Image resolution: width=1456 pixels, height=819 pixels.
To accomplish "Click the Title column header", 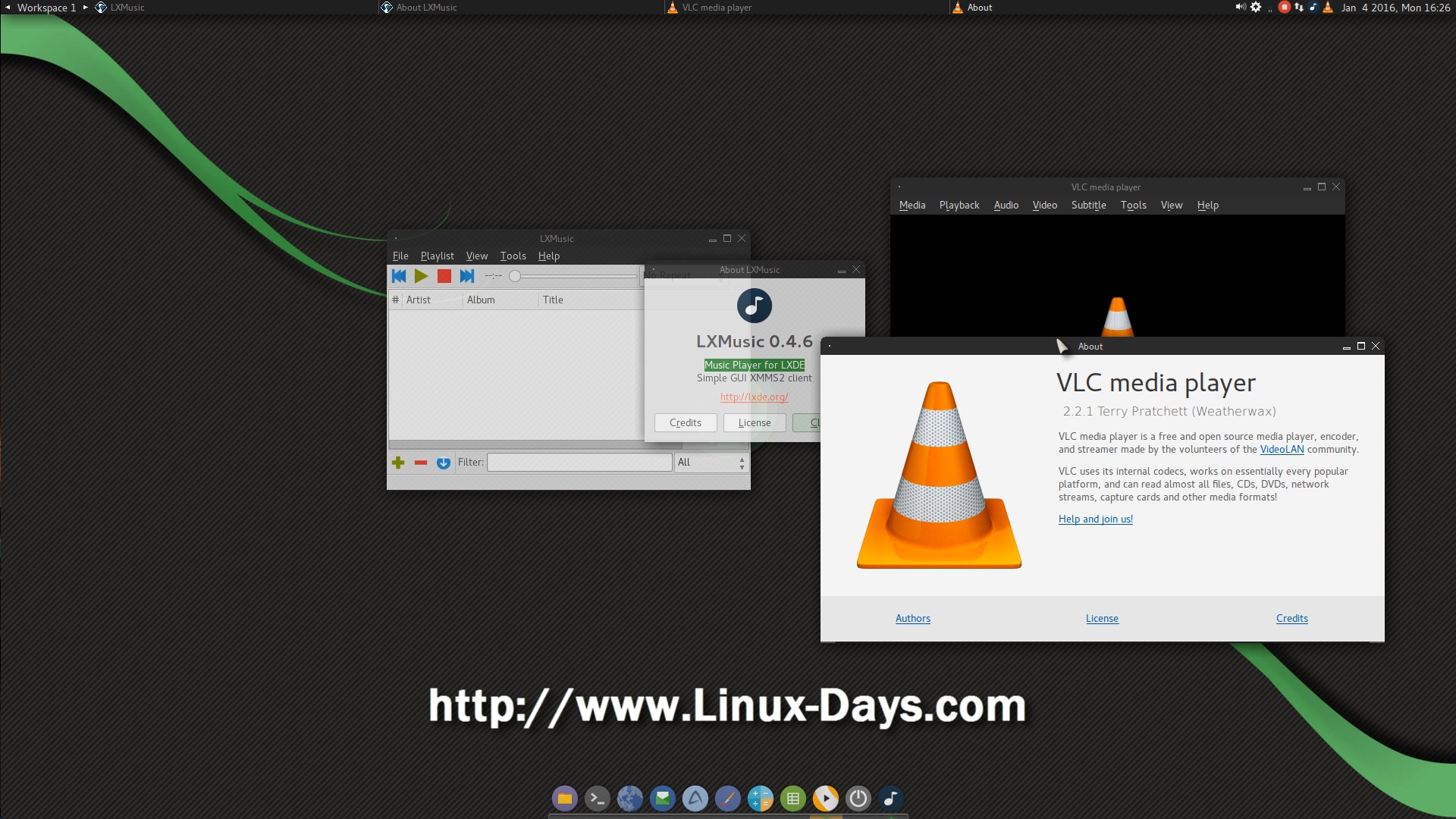I will (591, 300).
